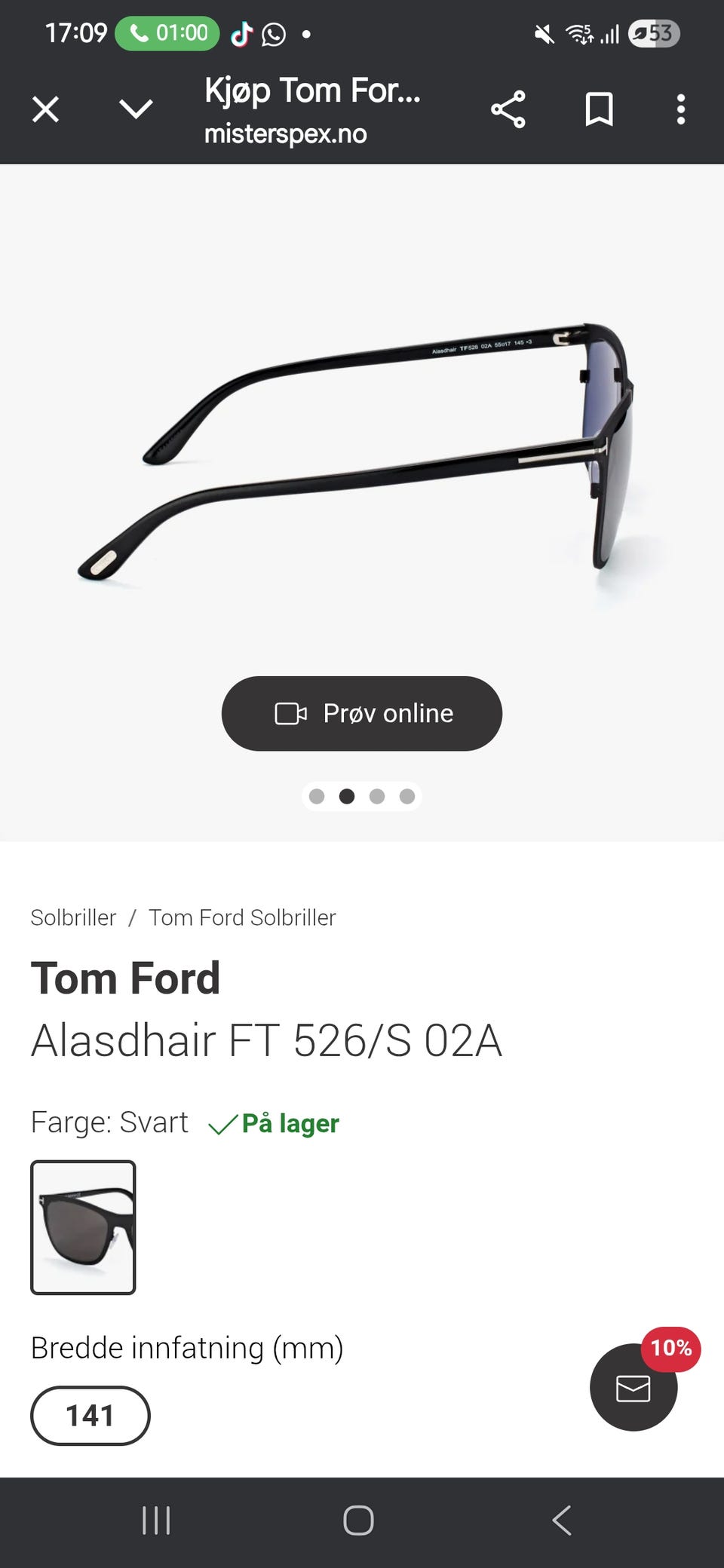Open Tom Ford Solbriller breadcrumb

tap(242, 917)
